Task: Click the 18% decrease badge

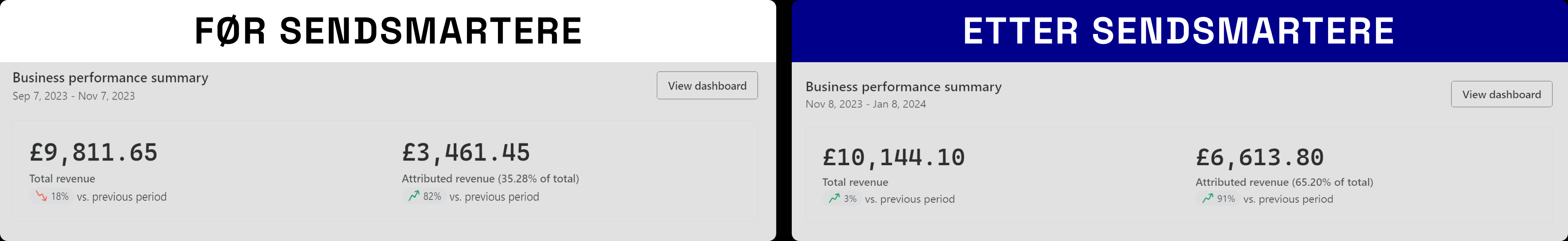Action: pyautogui.click(x=52, y=196)
